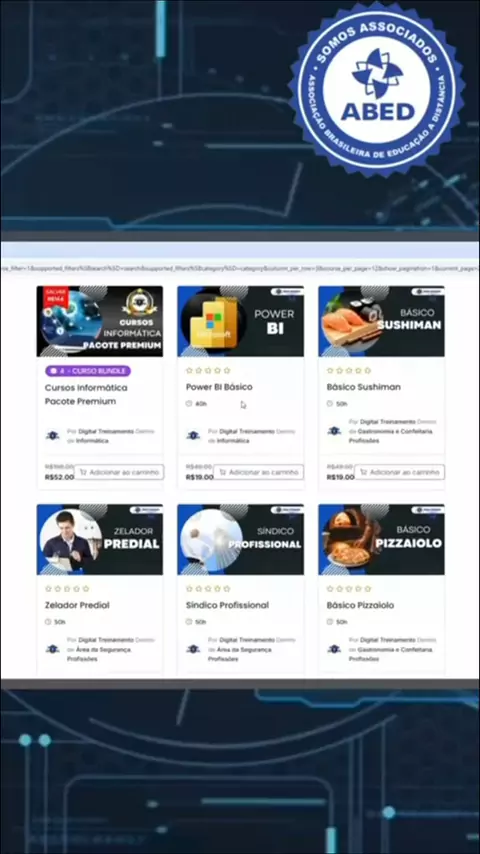The image size is (480, 854).
Task: Rate Power BI Básico using the star rating
Action: pyautogui.click(x=208, y=370)
